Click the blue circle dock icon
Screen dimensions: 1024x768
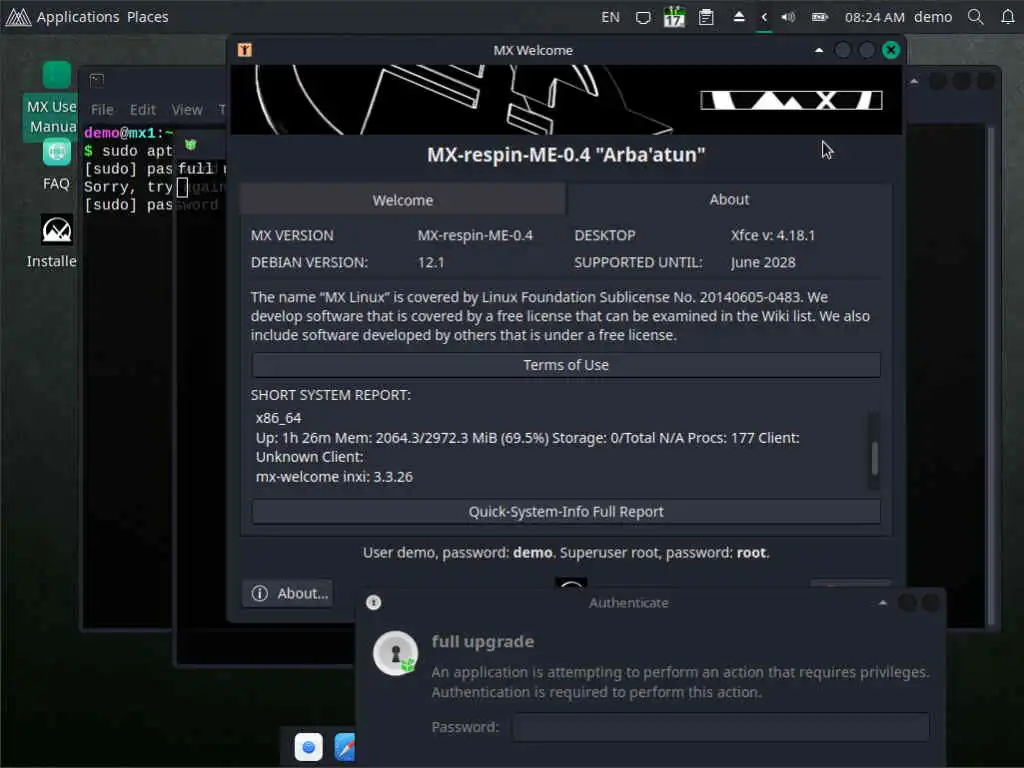[308, 747]
